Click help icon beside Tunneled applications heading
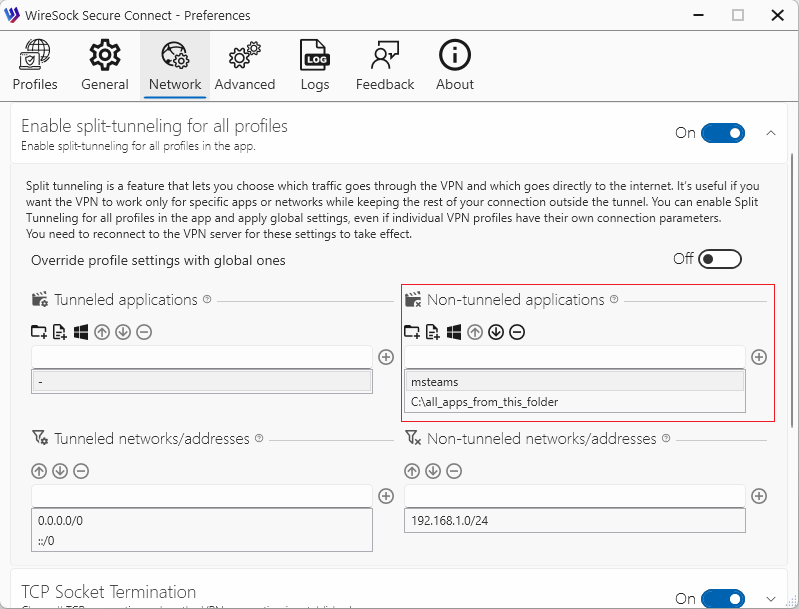799x609 pixels. [x=207, y=299]
